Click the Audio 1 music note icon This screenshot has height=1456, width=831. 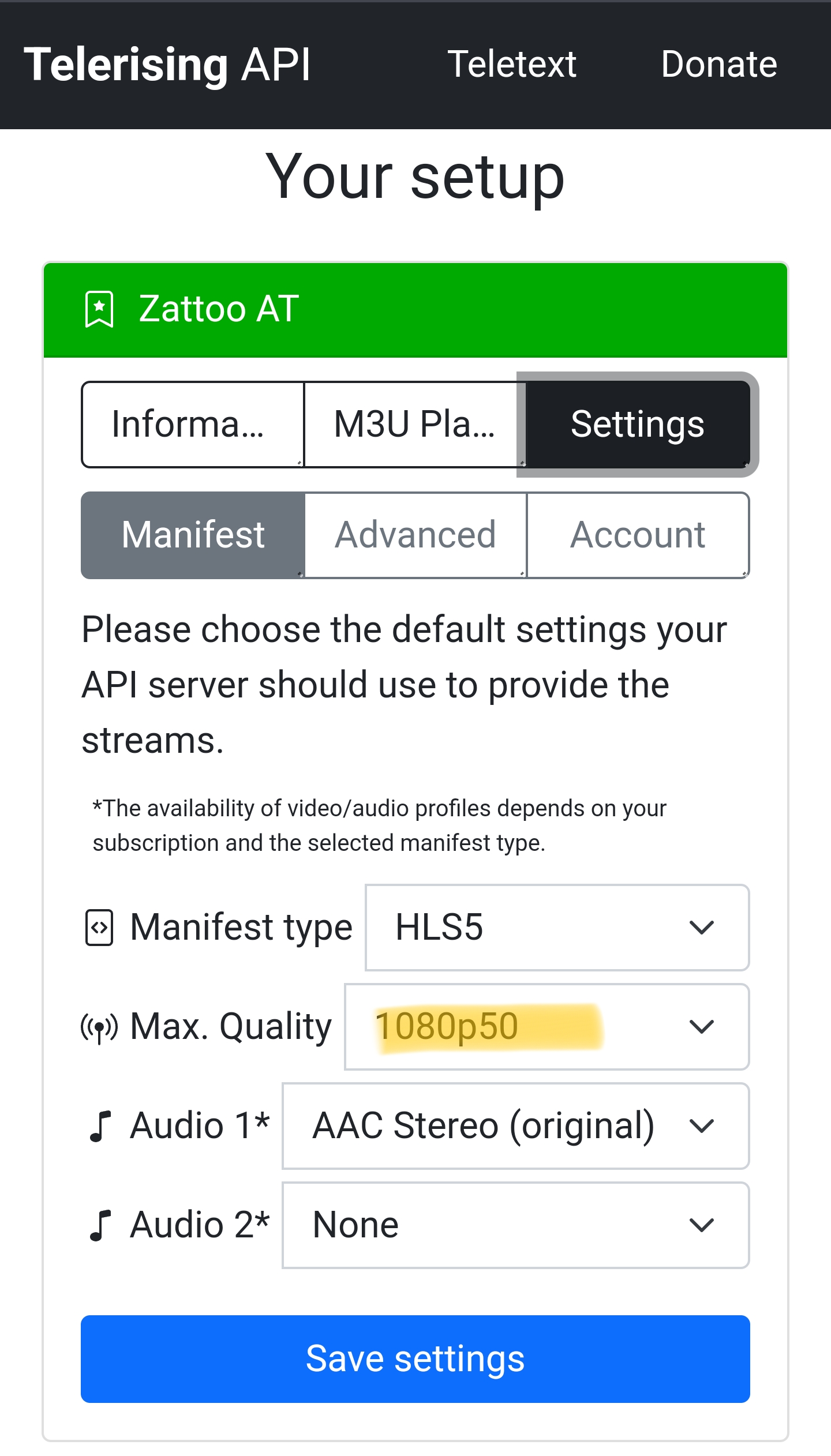click(100, 1127)
